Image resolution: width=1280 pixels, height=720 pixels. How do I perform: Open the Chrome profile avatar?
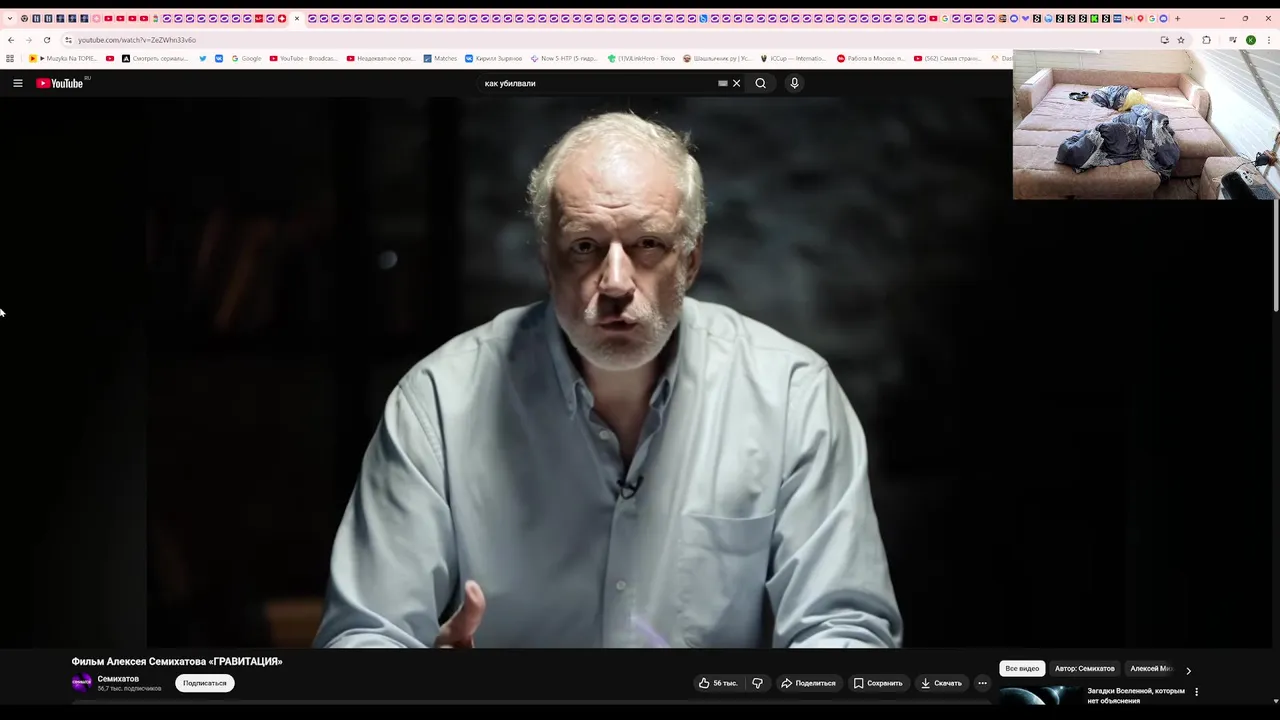[1250, 40]
